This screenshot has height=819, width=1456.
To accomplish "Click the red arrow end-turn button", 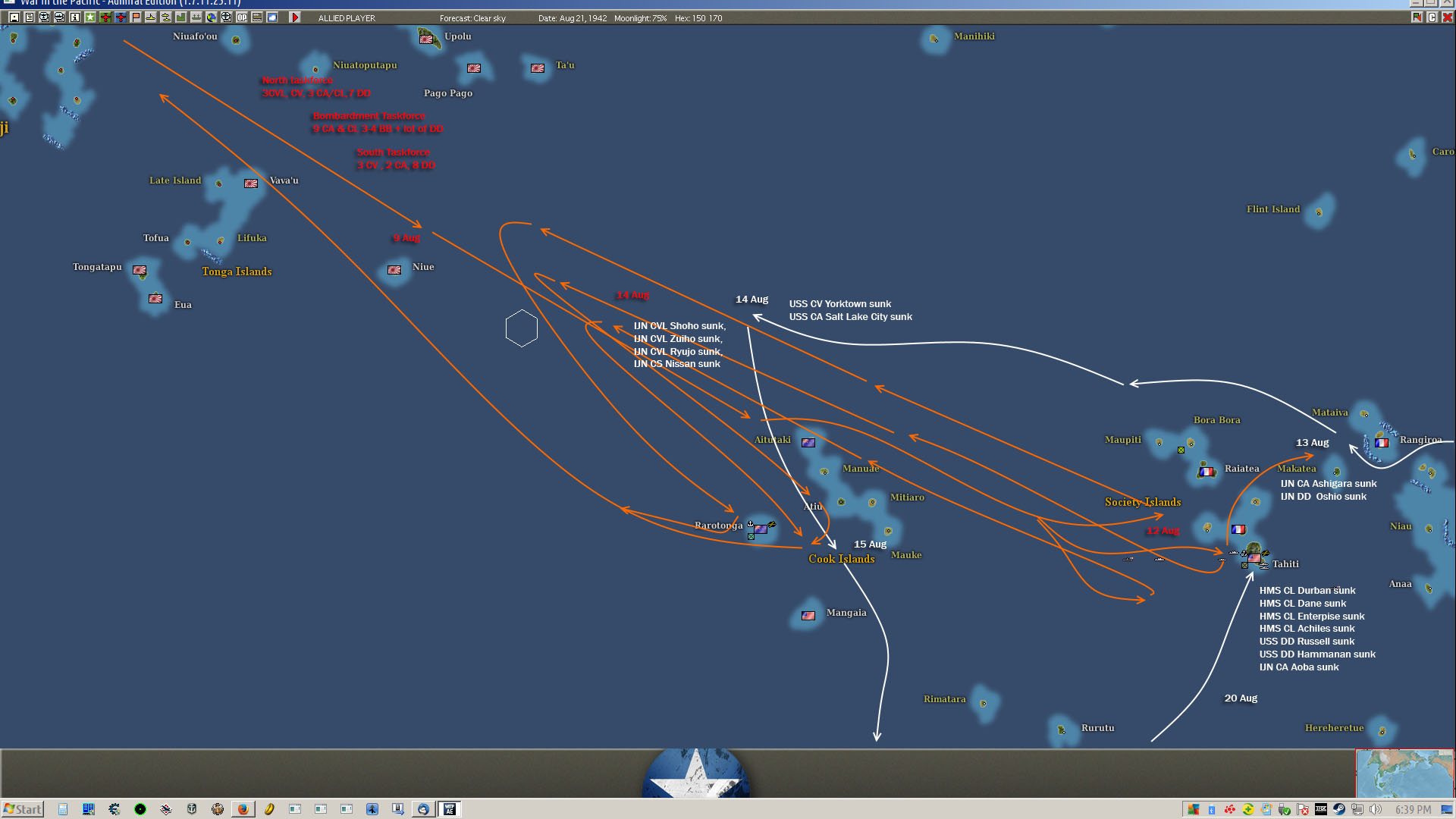I will click(295, 17).
